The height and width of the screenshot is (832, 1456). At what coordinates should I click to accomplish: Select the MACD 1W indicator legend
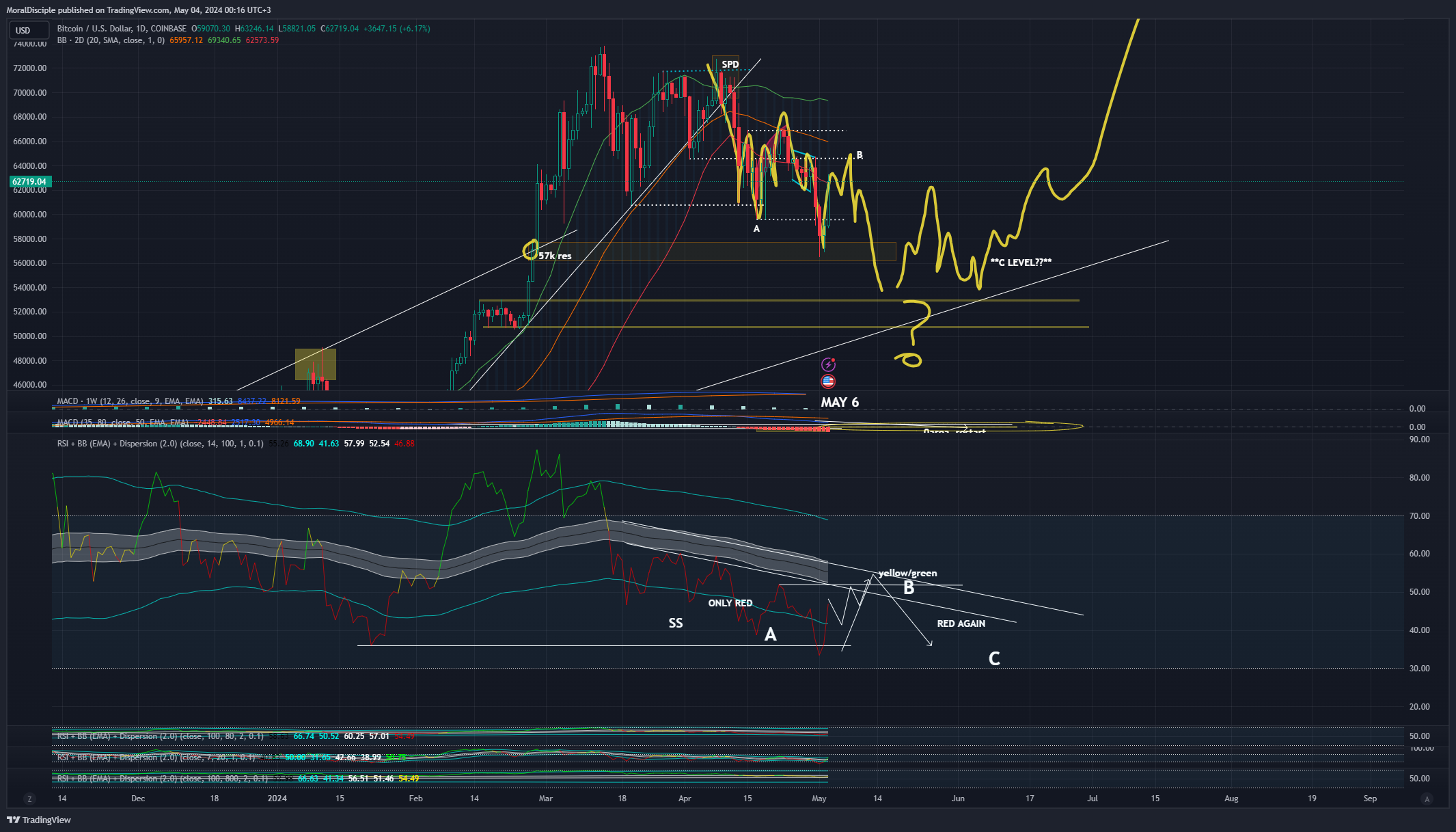(130, 401)
